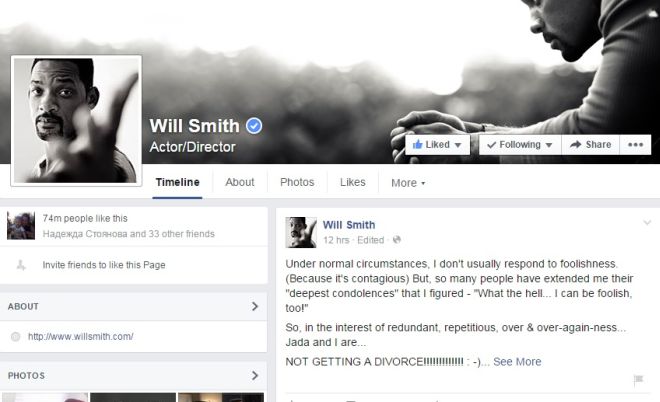
Task: Expand the More tab dropdown
Action: coord(408,183)
